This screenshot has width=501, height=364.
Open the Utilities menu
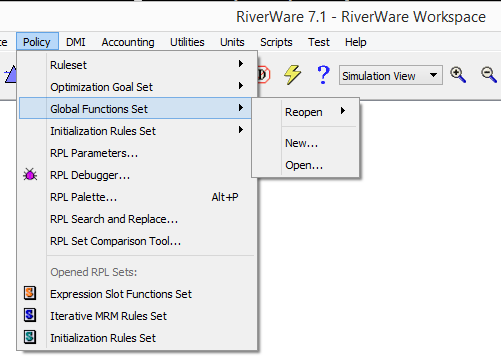coord(187,42)
